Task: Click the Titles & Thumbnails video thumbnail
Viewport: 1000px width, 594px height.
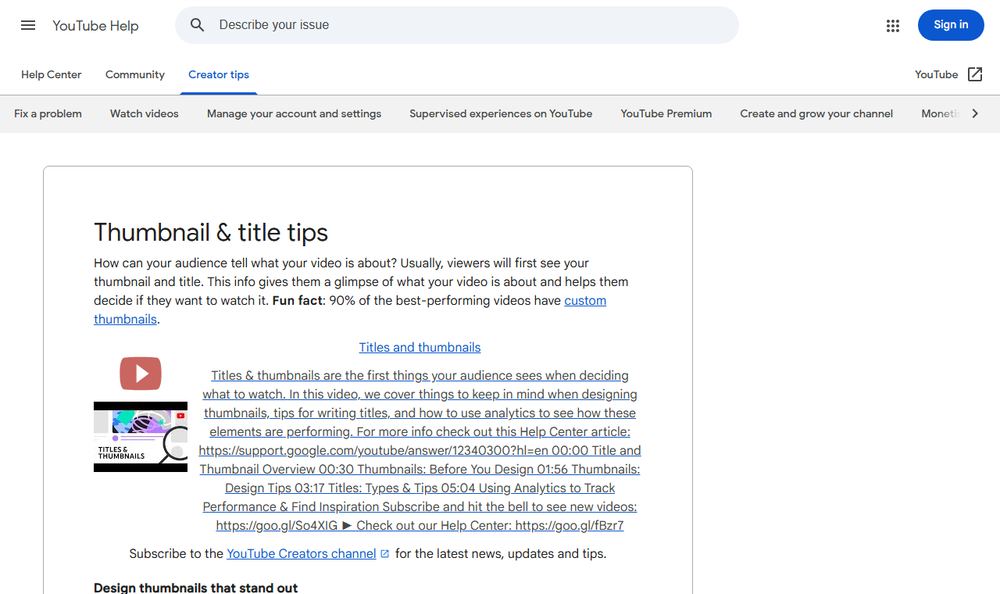Action: 140,437
